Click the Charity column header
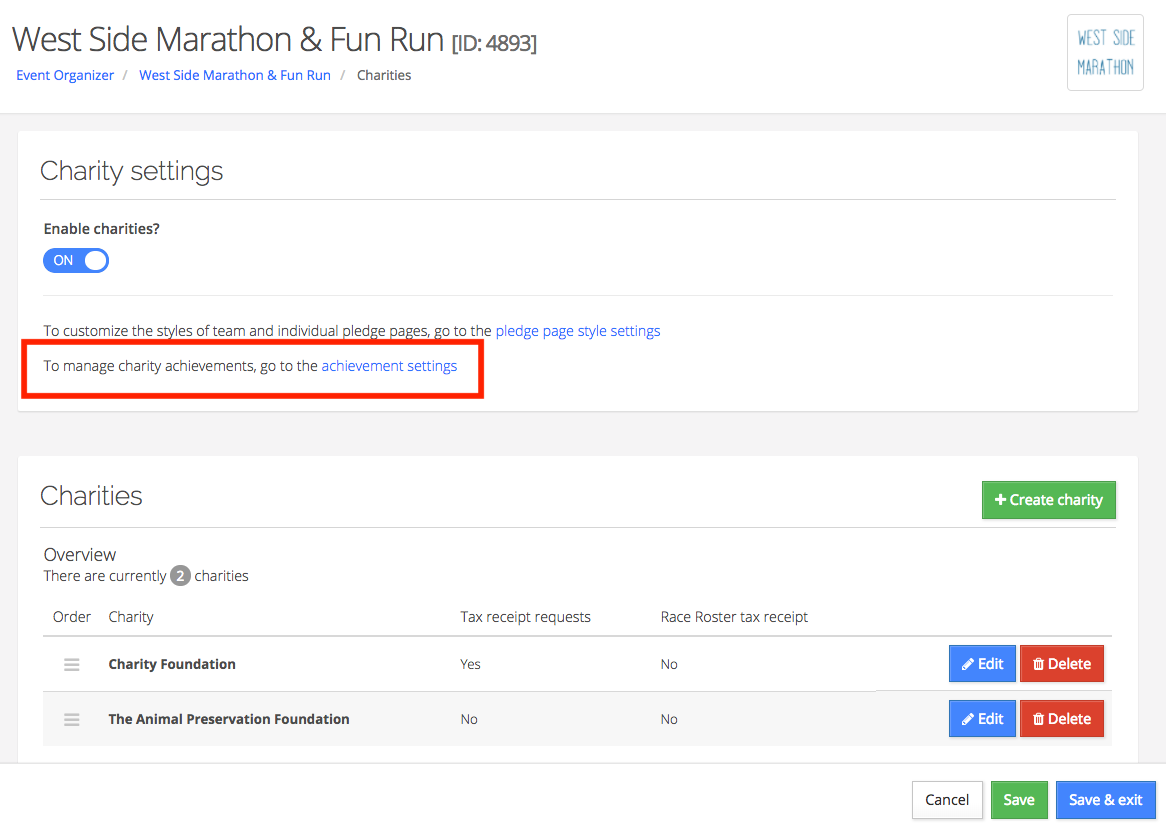Screen dimensions: 1166x831 (131, 617)
